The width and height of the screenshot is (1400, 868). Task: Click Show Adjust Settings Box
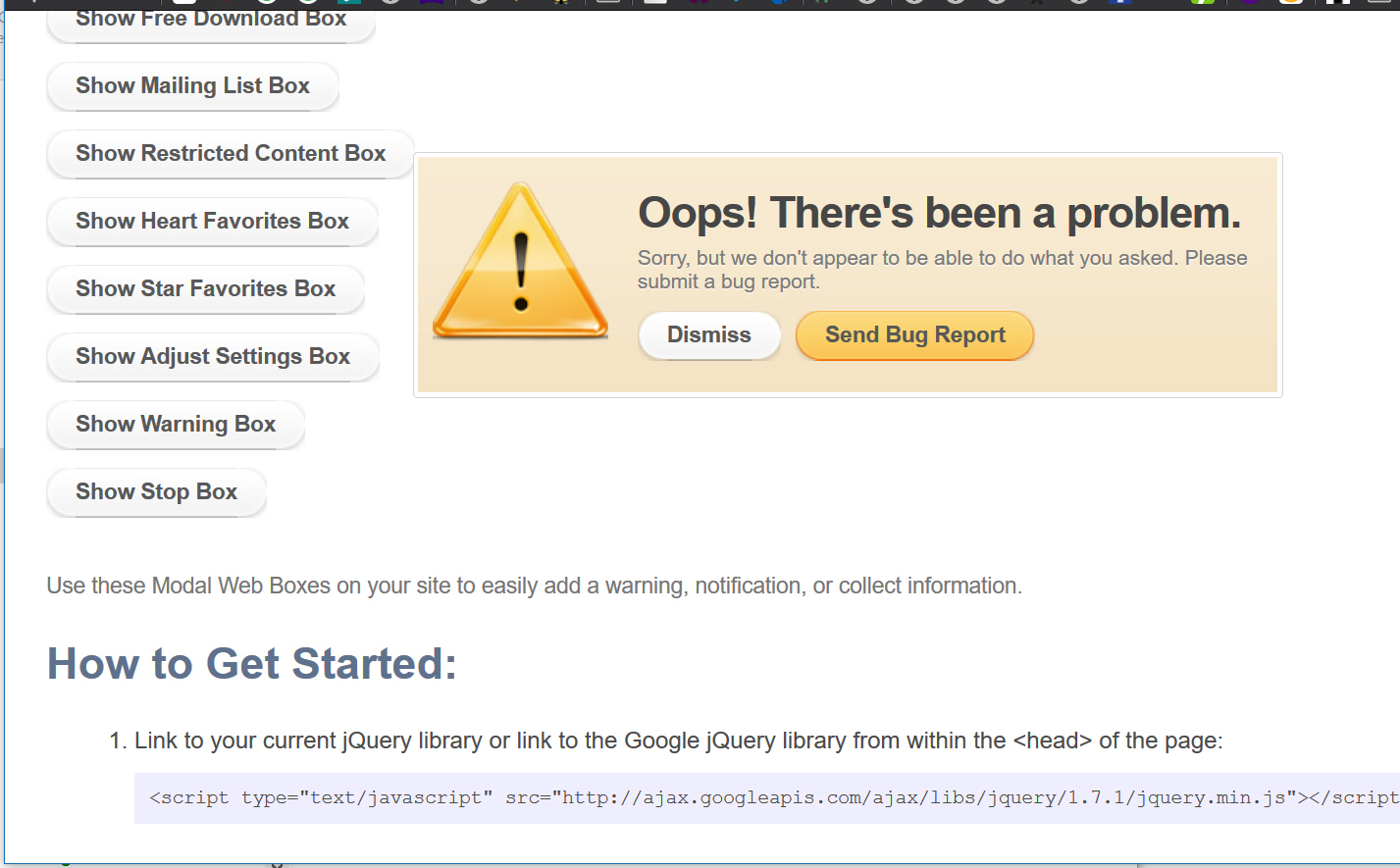point(213,357)
